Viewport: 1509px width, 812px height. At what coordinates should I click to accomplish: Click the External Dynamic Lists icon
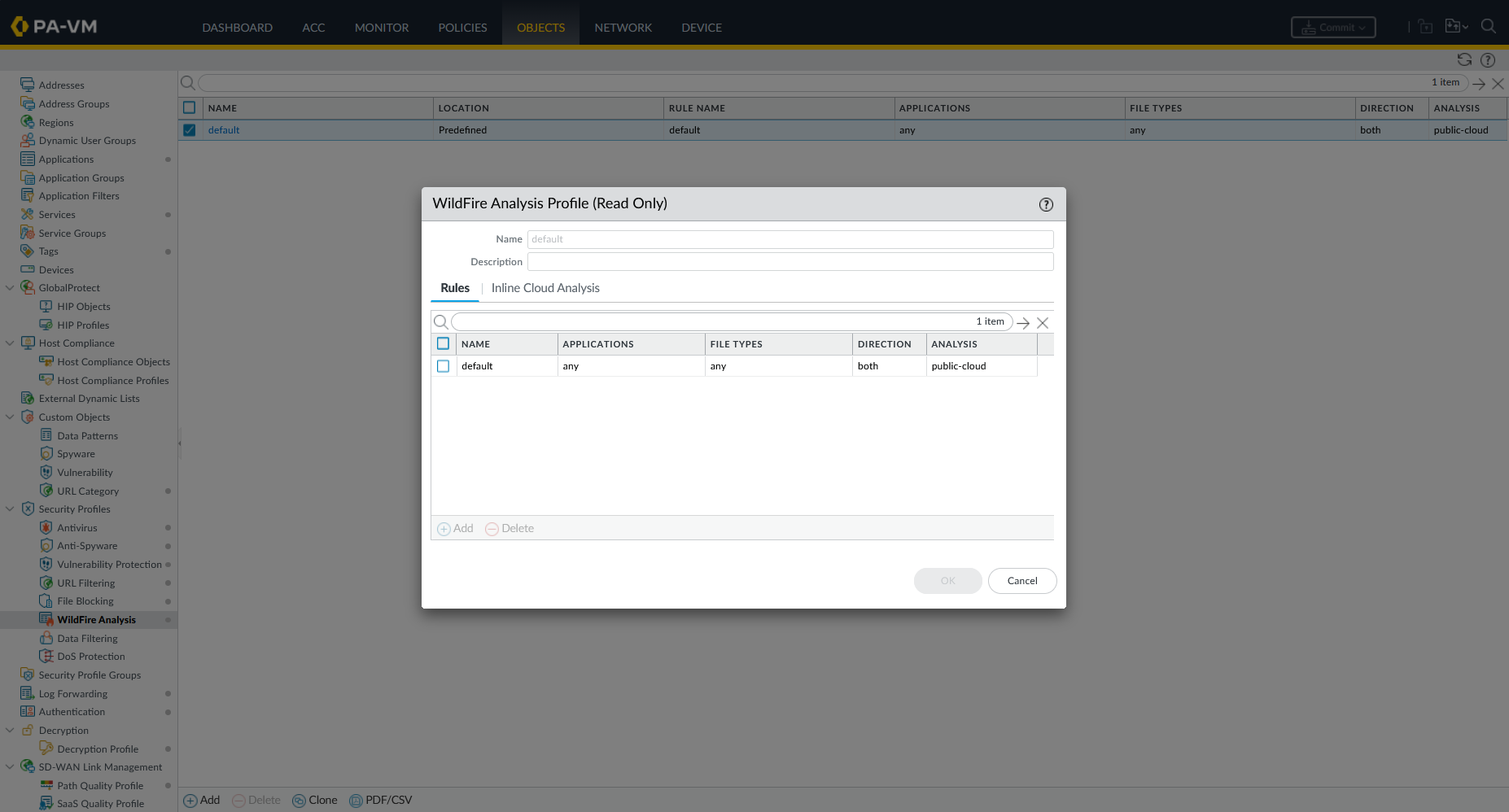tap(28, 398)
